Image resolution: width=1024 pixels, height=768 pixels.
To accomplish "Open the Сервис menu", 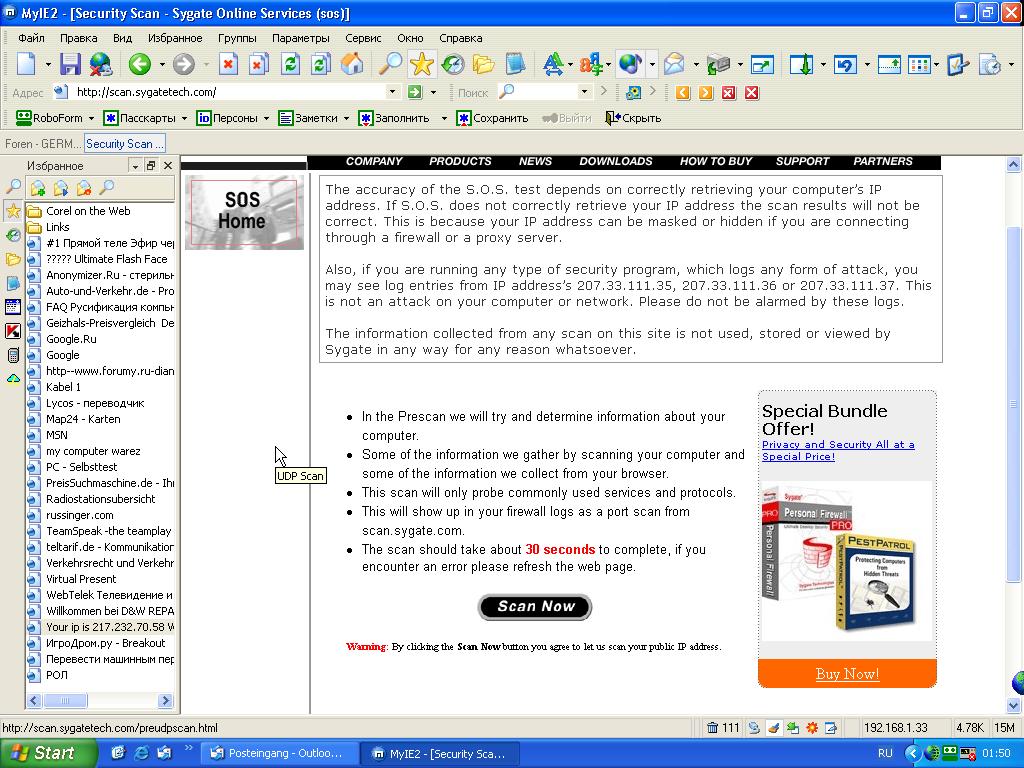I will click(363, 38).
